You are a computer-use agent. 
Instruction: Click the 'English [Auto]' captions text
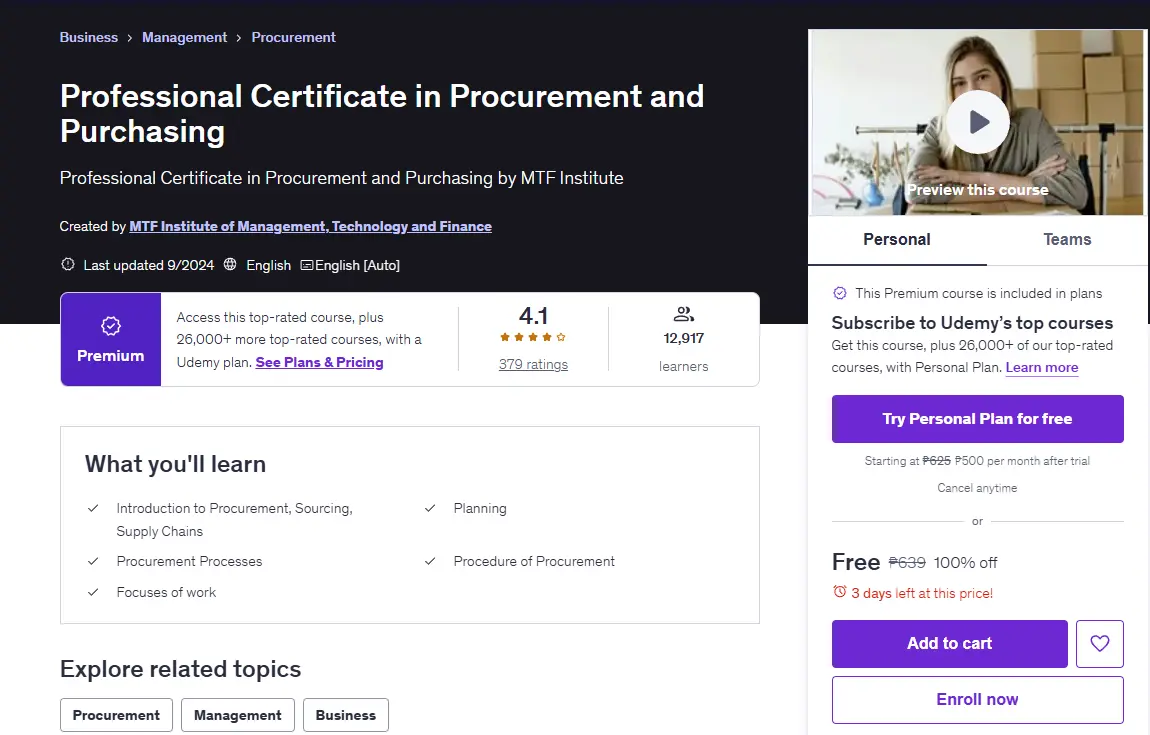pos(357,265)
